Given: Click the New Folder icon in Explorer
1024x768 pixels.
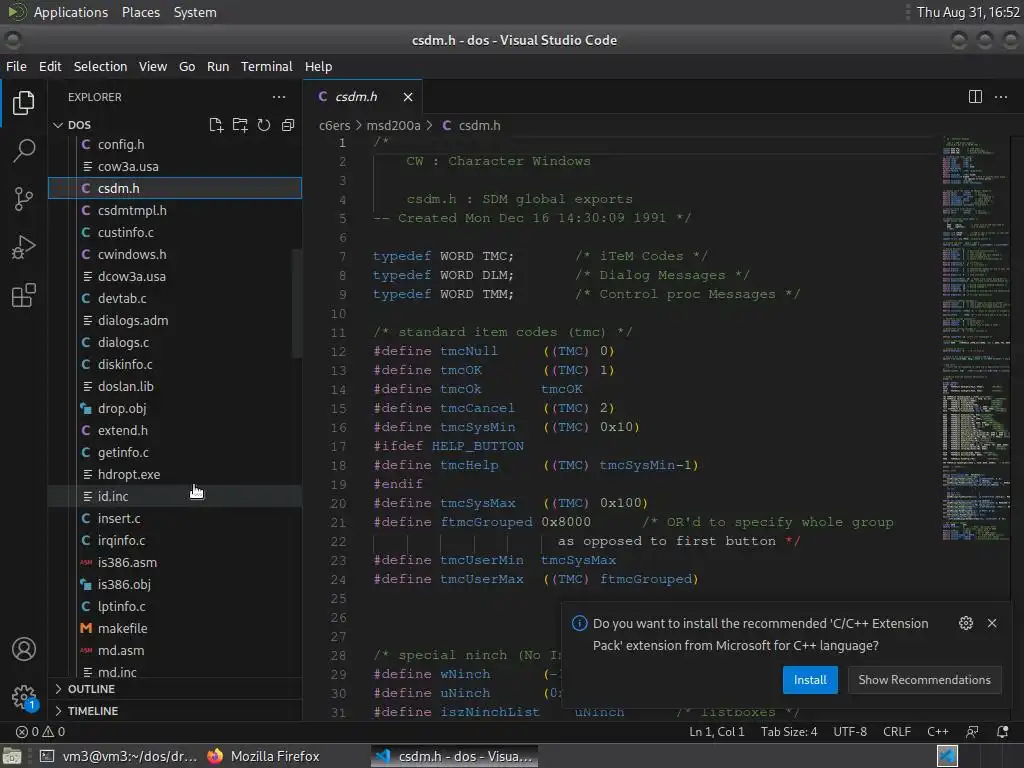Looking at the screenshot, I should (240, 125).
